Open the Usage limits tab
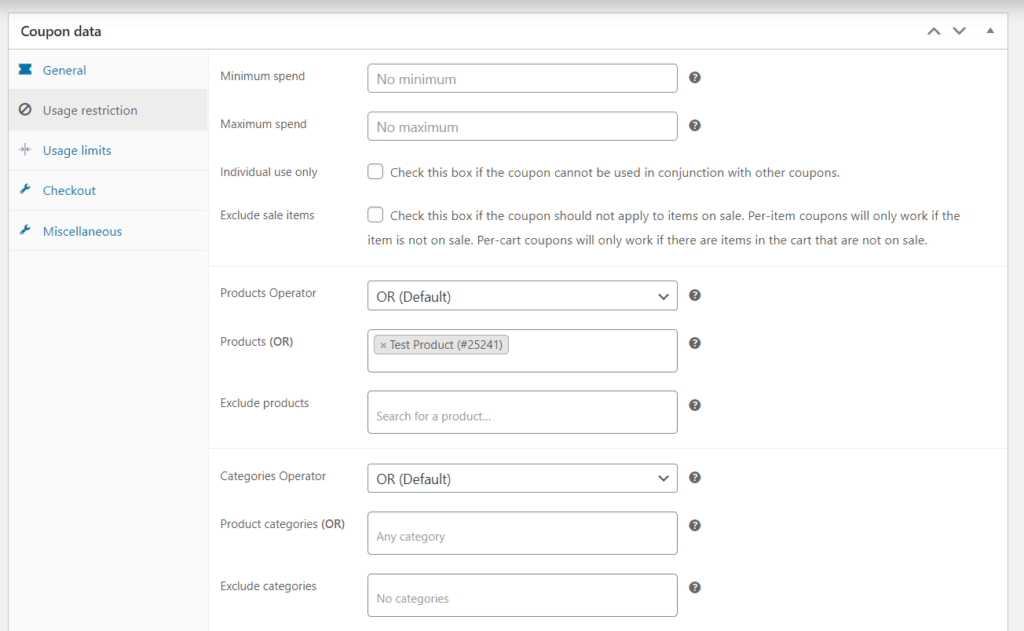 pos(76,150)
